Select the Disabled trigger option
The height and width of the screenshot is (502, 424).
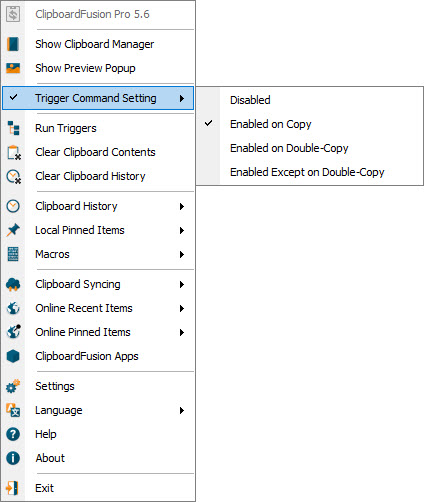[309, 100]
